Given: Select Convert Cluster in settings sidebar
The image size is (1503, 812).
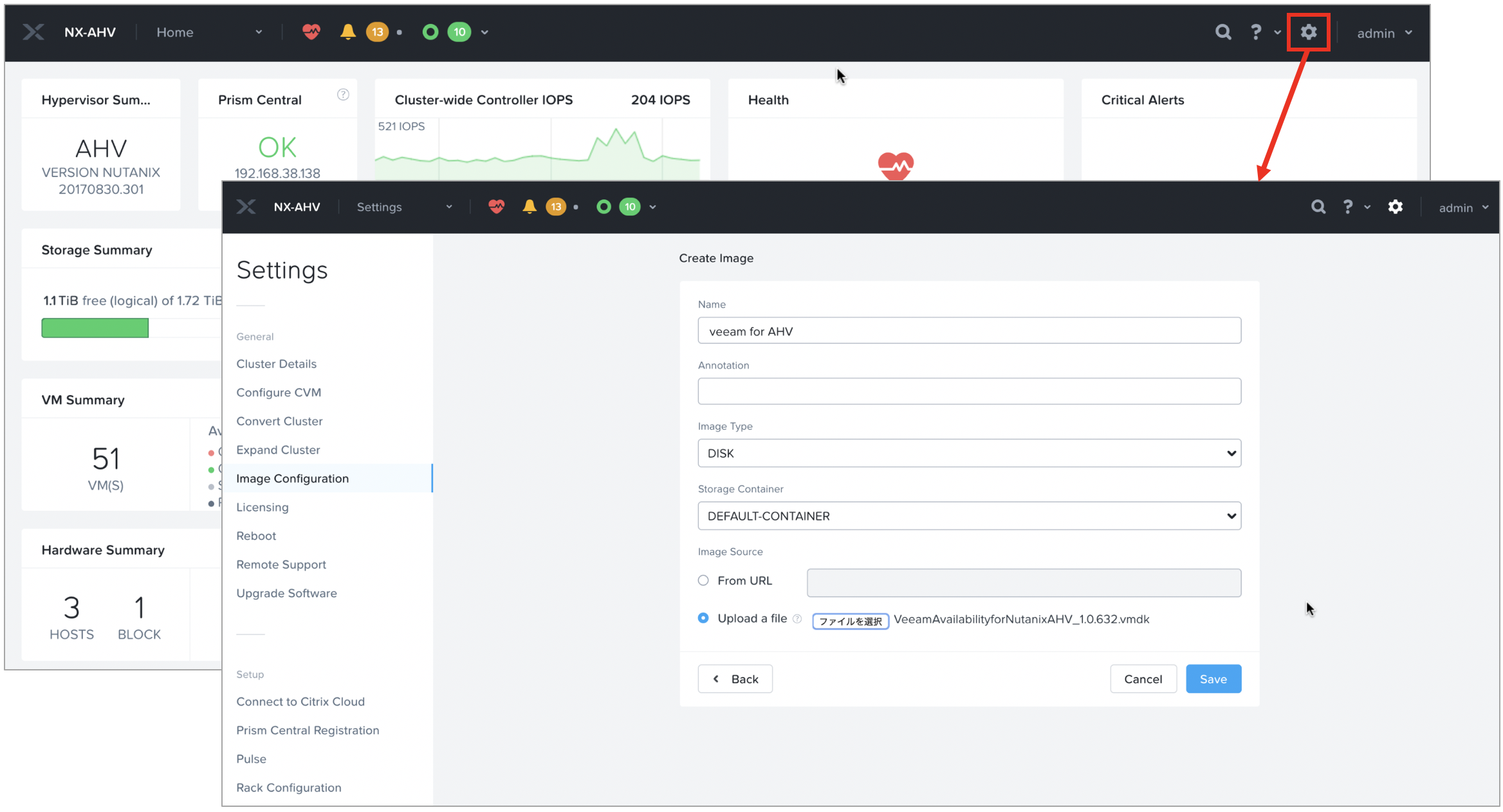Looking at the screenshot, I should pyautogui.click(x=279, y=421).
